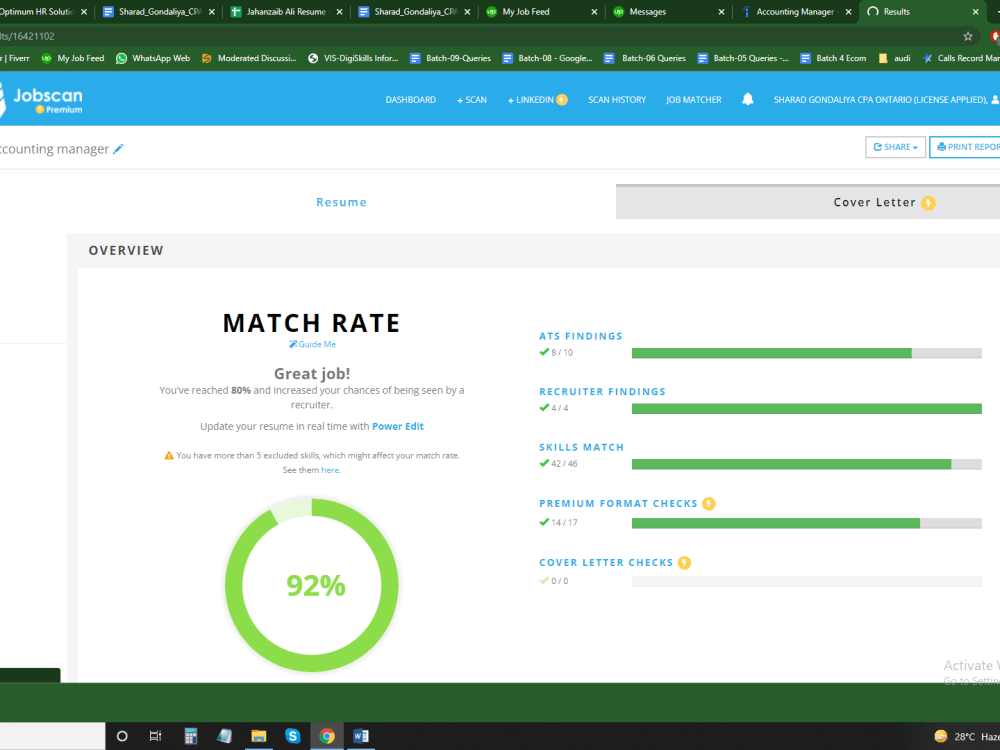The height and width of the screenshot is (750, 1000).
Task: Switch to Messages browser tab
Action: [x=668, y=11]
